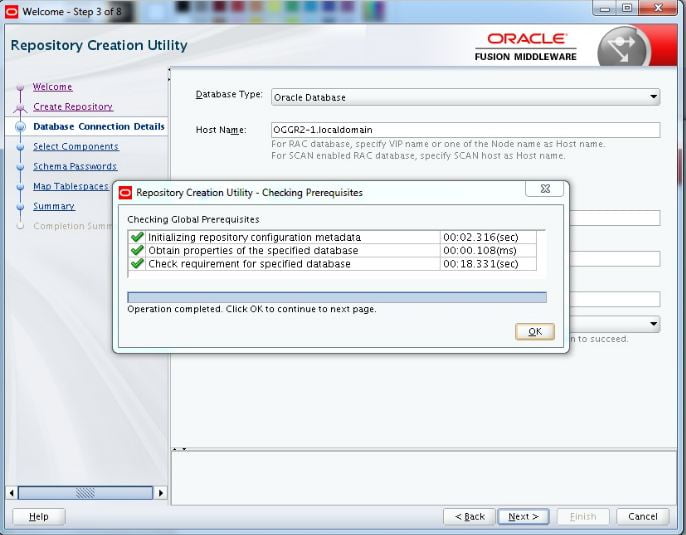This screenshot has width=686, height=535.
Task: Close the main Repository Creation Utility window
Action: [x=658, y=8]
